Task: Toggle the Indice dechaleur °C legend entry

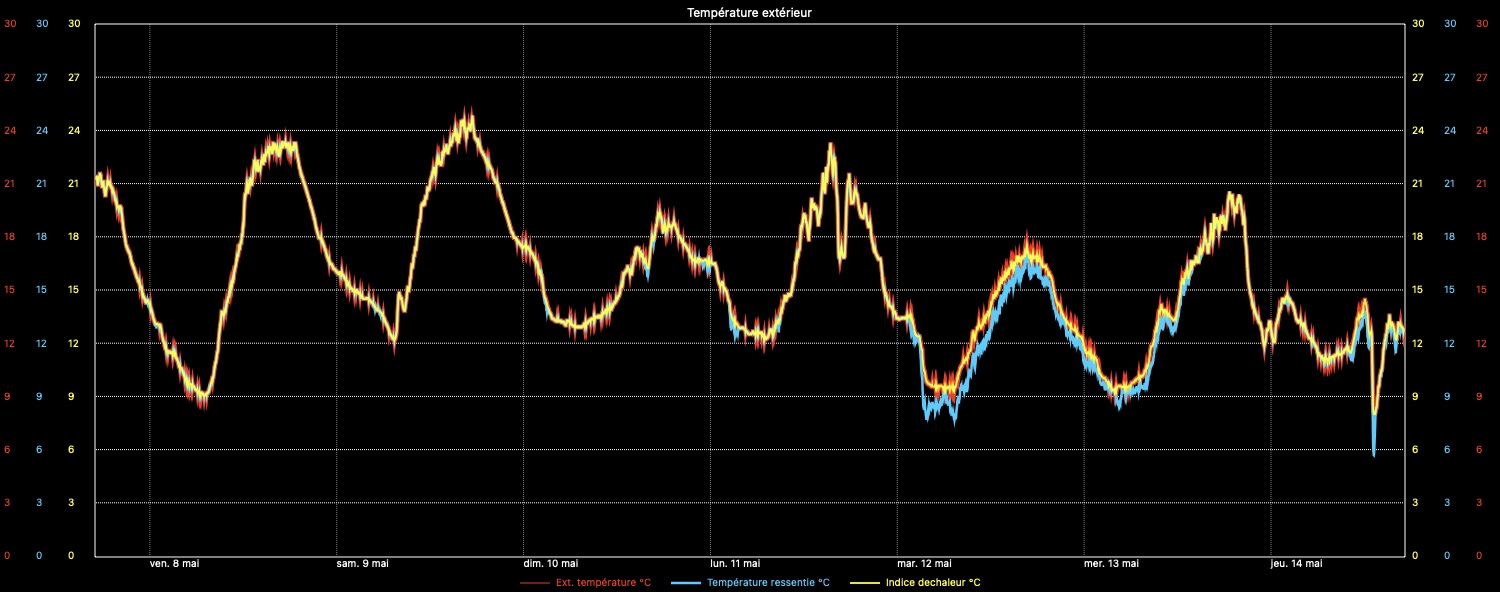Action: (x=915, y=582)
